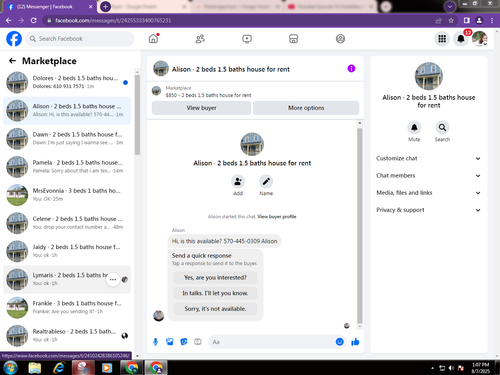The height and width of the screenshot is (375, 500).
Task: Go back using the Marketplace back arrow
Action: (x=12, y=61)
